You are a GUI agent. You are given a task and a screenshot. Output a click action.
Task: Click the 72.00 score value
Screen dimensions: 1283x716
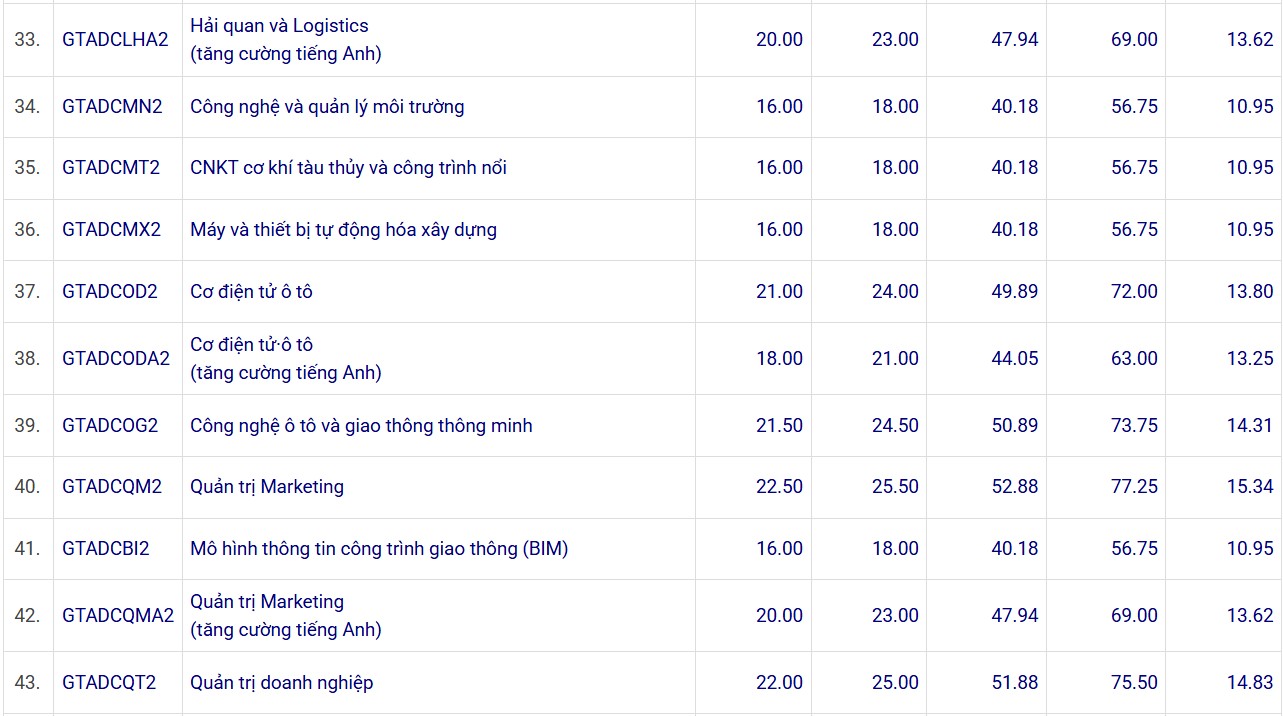coord(1134,292)
